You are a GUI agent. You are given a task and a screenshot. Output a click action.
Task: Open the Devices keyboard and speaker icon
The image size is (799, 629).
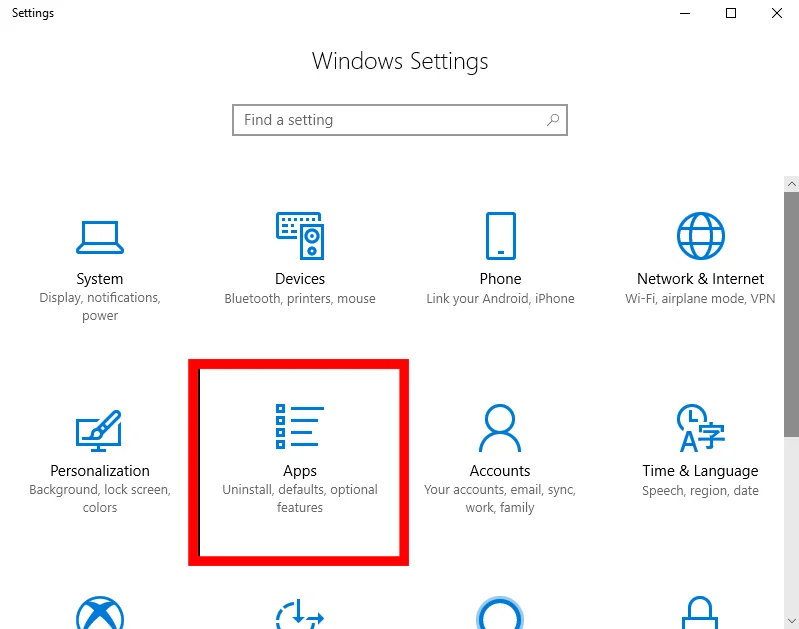point(300,235)
